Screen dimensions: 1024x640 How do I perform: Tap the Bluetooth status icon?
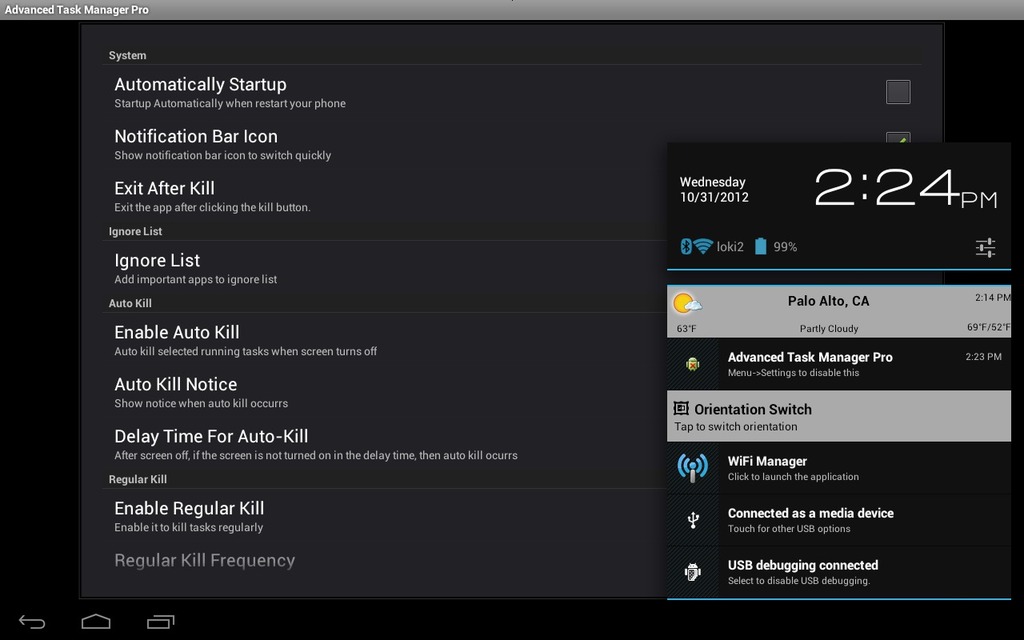pyautogui.click(x=686, y=246)
